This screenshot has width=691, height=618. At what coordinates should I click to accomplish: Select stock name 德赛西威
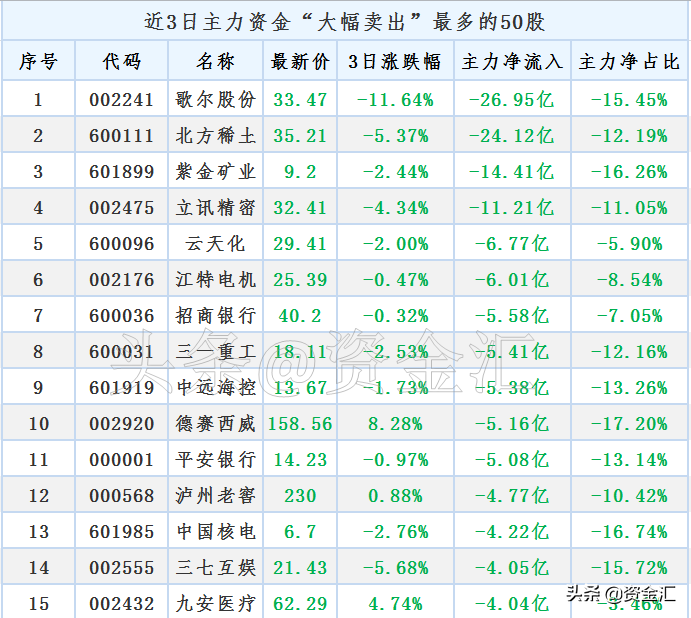(215, 424)
